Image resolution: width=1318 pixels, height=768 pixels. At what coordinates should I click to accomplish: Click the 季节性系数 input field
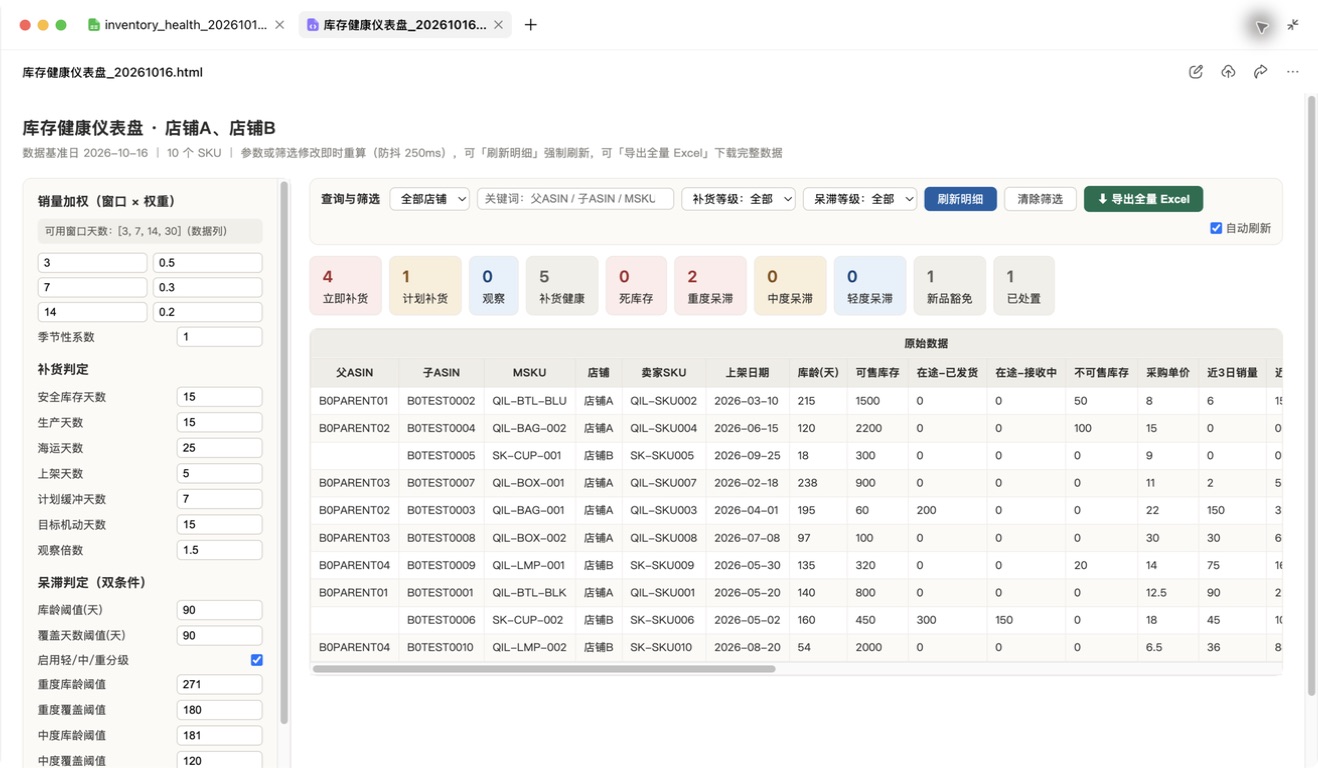(219, 337)
